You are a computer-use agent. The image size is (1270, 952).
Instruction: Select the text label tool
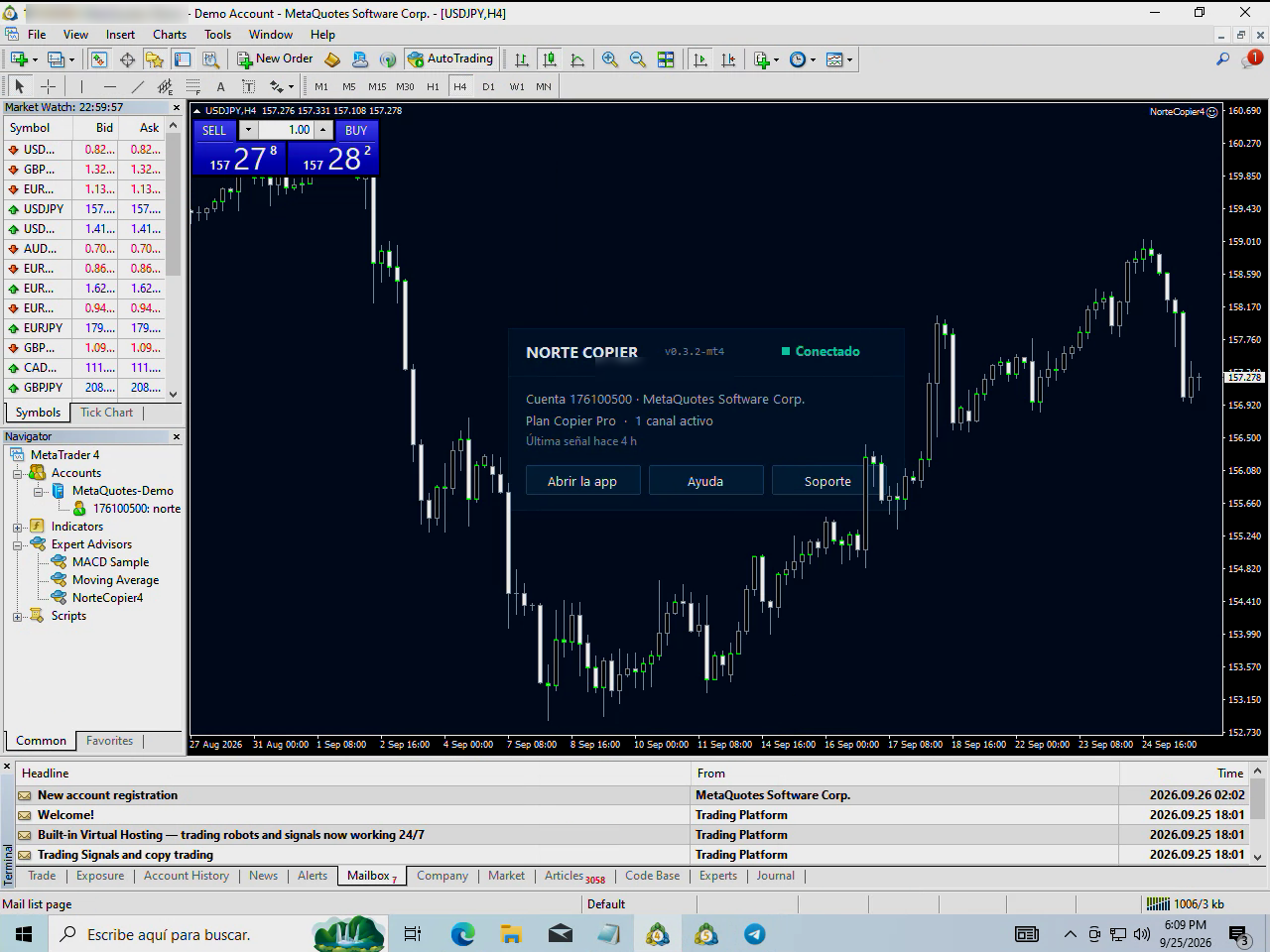(248, 86)
